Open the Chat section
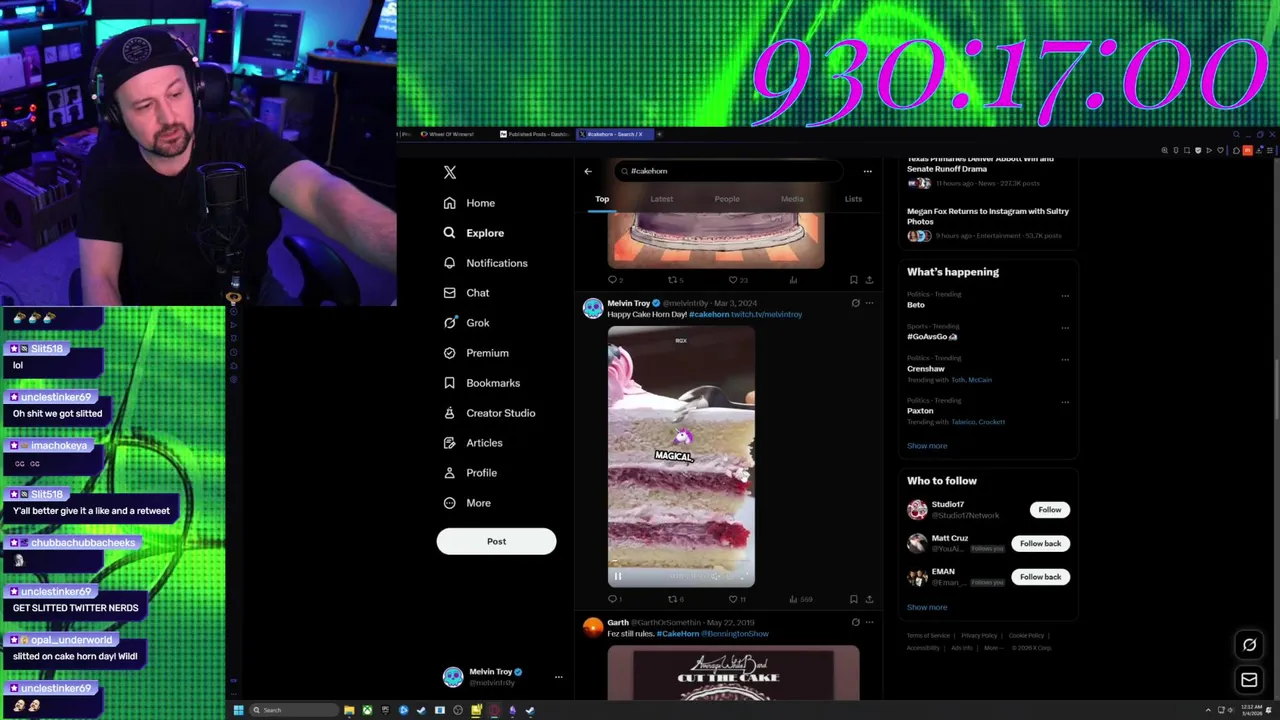 click(466, 293)
